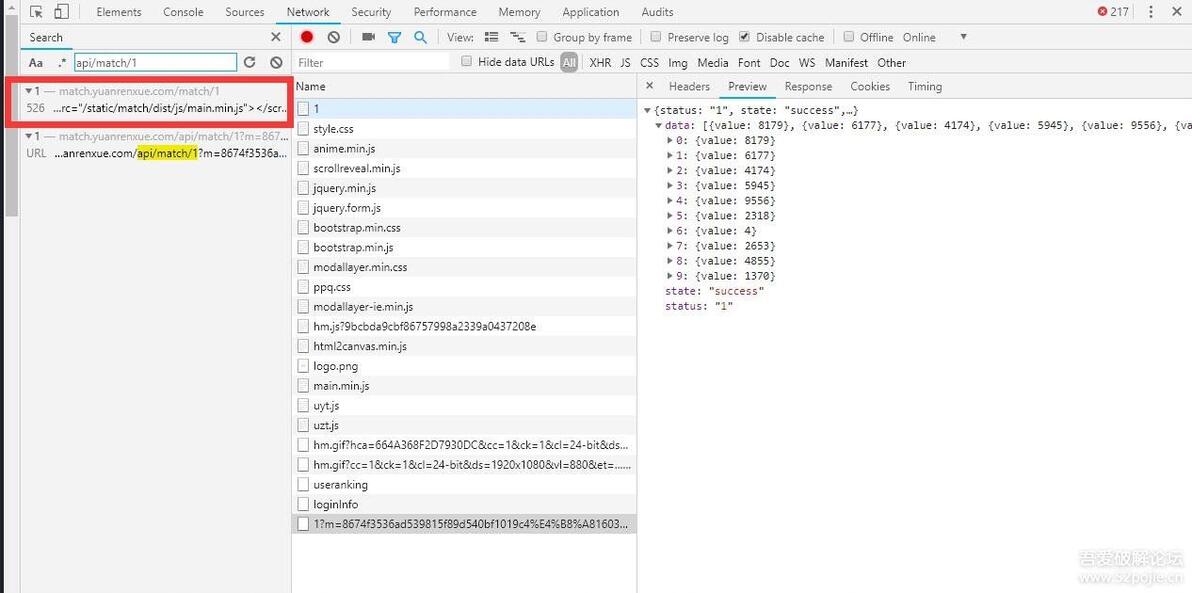Expand item 0 with value 8179

(670, 141)
